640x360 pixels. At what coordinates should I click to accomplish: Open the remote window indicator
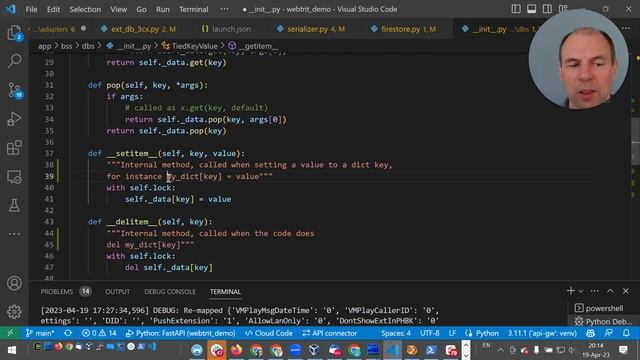click(x=10, y=333)
